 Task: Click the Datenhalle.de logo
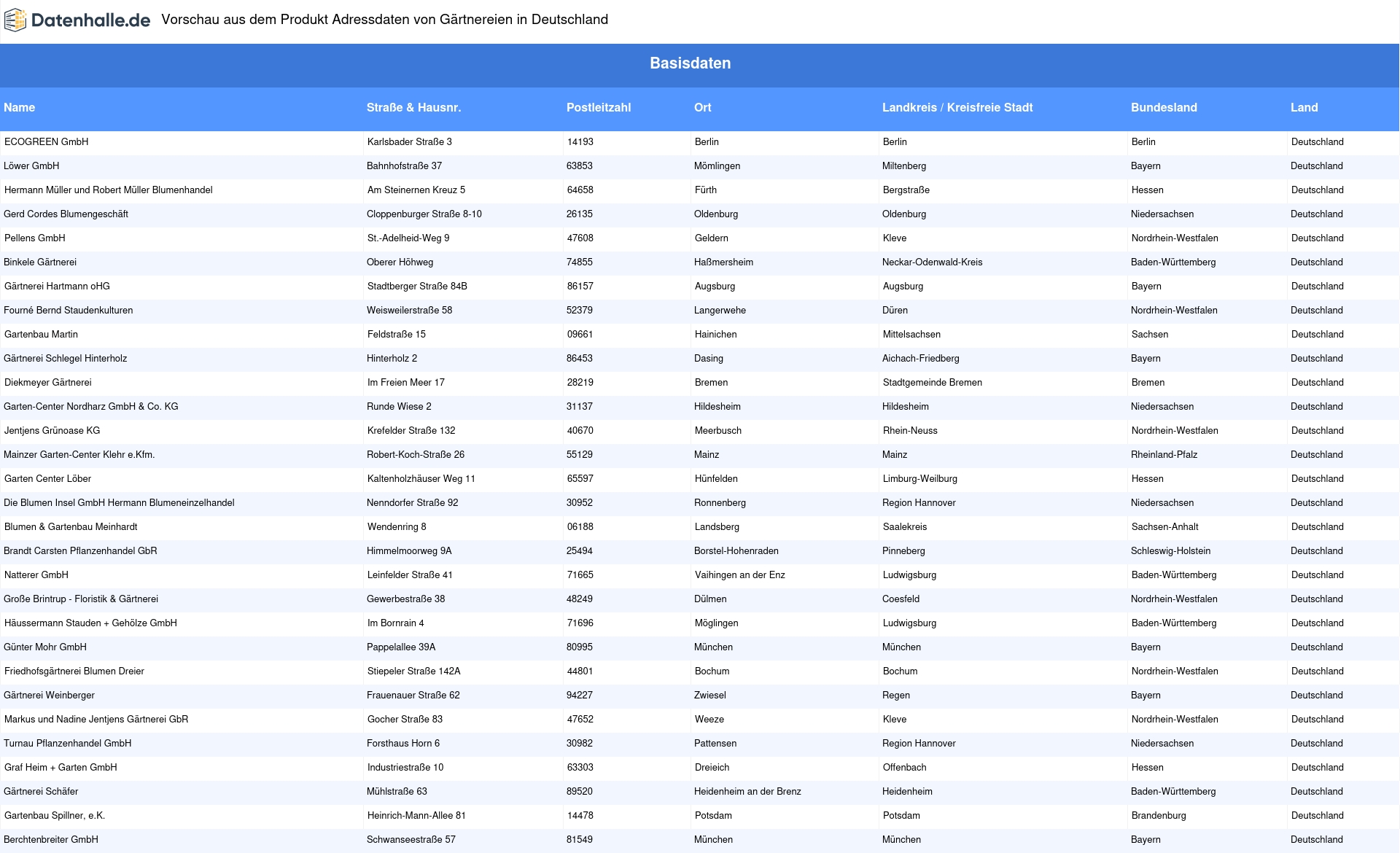coord(77,20)
